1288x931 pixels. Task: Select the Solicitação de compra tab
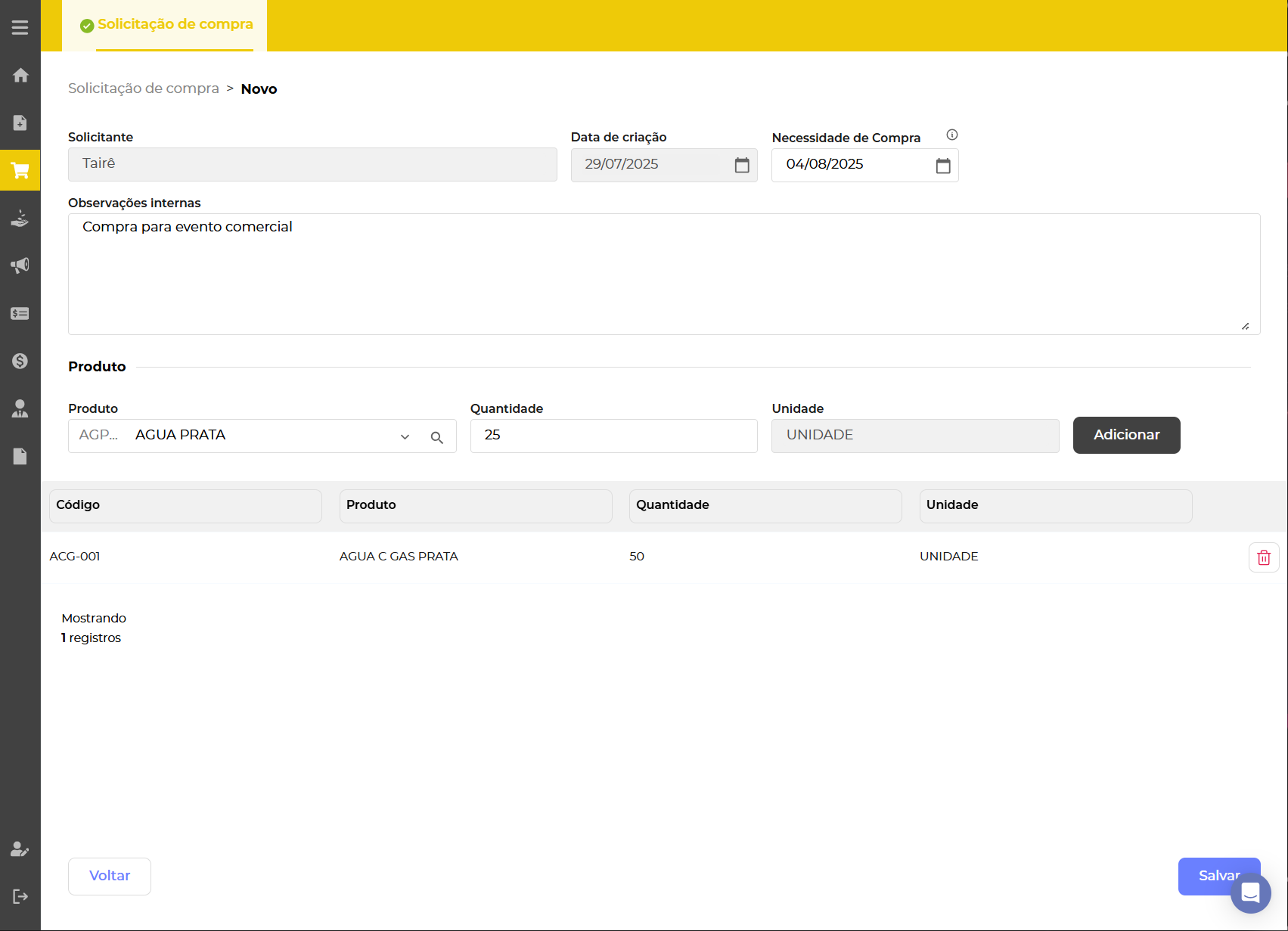[x=166, y=25]
